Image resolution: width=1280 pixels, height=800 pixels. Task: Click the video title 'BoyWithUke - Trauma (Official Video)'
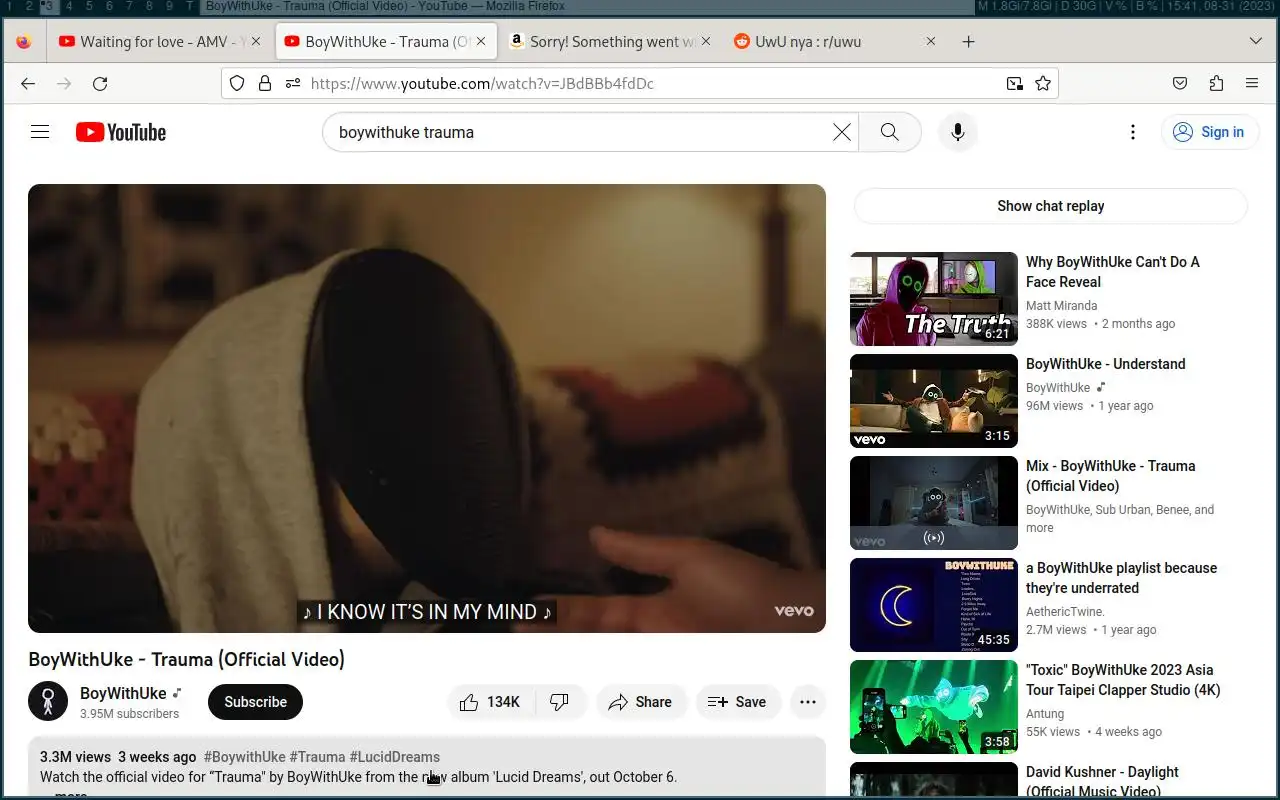(x=187, y=660)
